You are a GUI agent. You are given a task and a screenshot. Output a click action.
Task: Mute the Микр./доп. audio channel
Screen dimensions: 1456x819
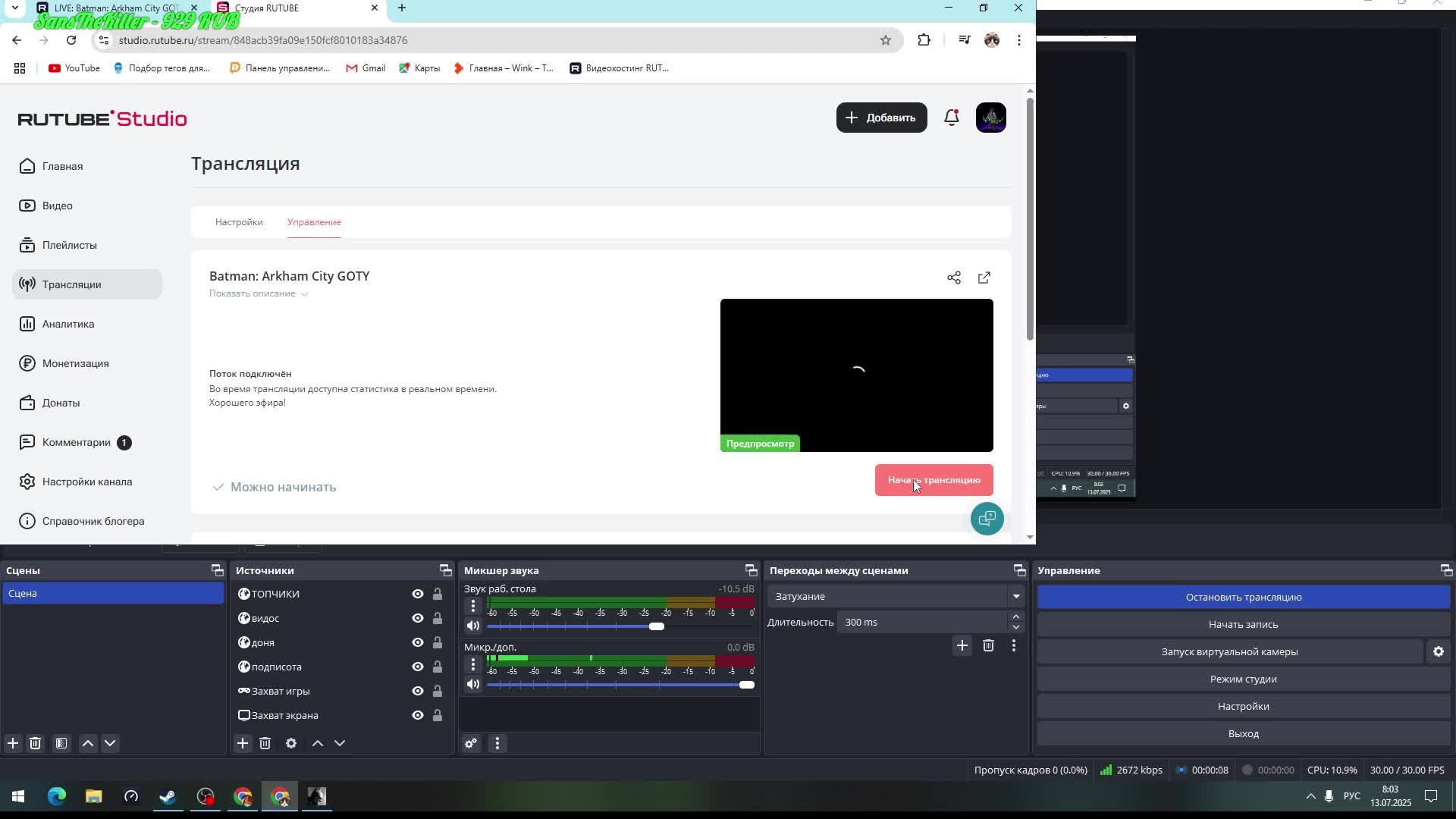coord(473,685)
